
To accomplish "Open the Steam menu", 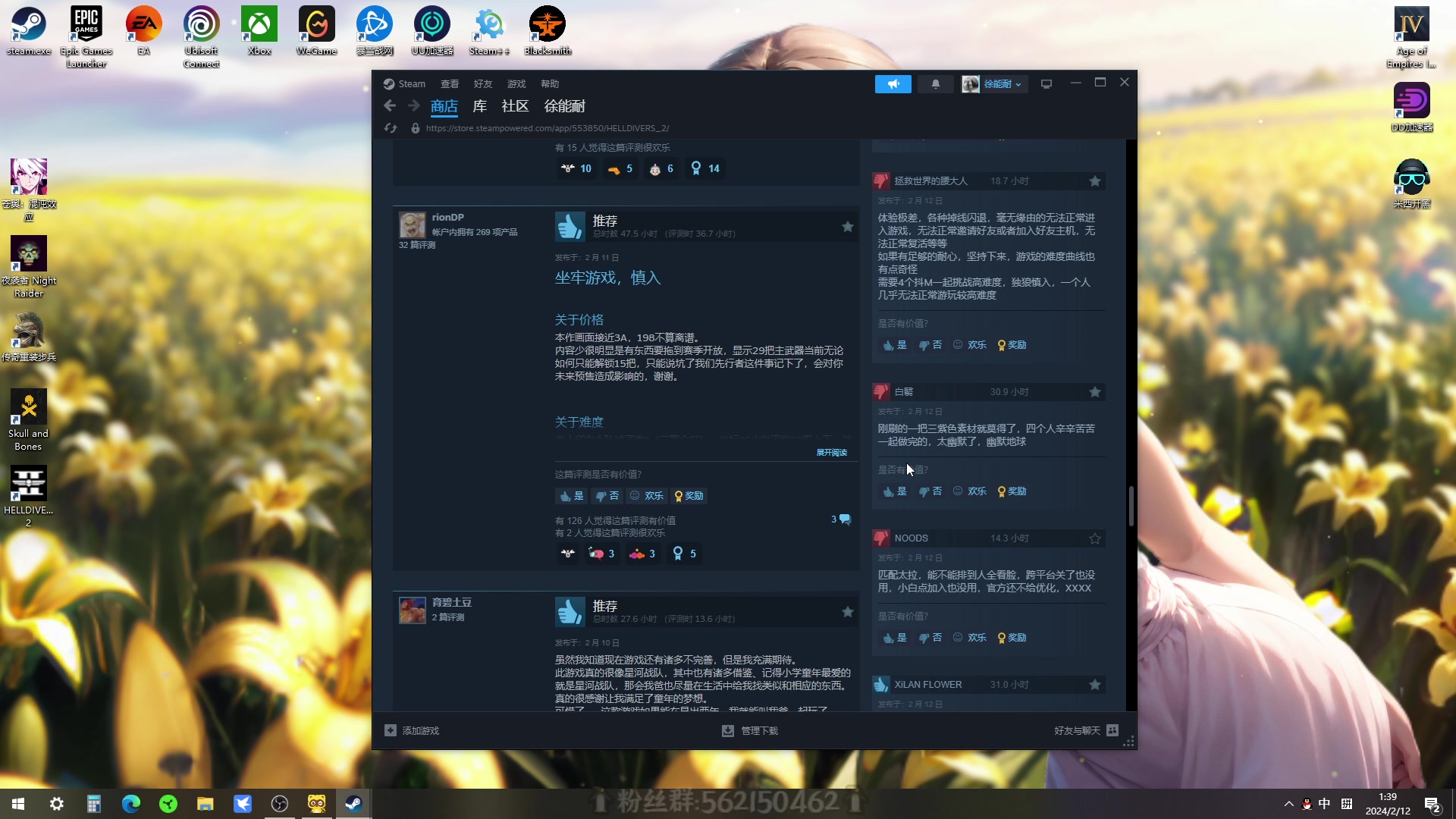I will (x=404, y=84).
